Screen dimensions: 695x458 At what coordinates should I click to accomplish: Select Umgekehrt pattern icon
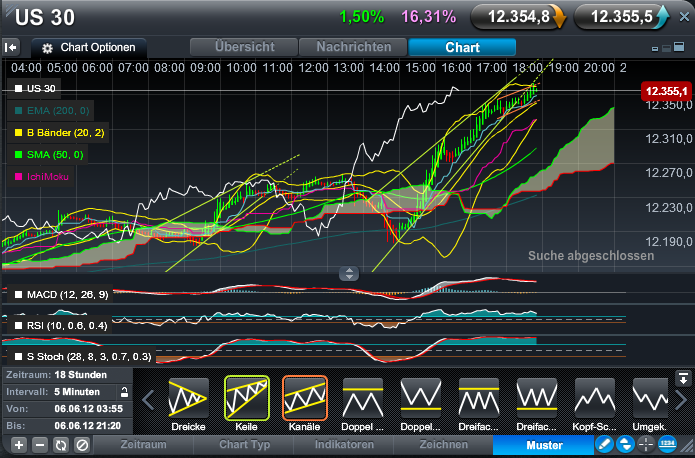pos(650,398)
